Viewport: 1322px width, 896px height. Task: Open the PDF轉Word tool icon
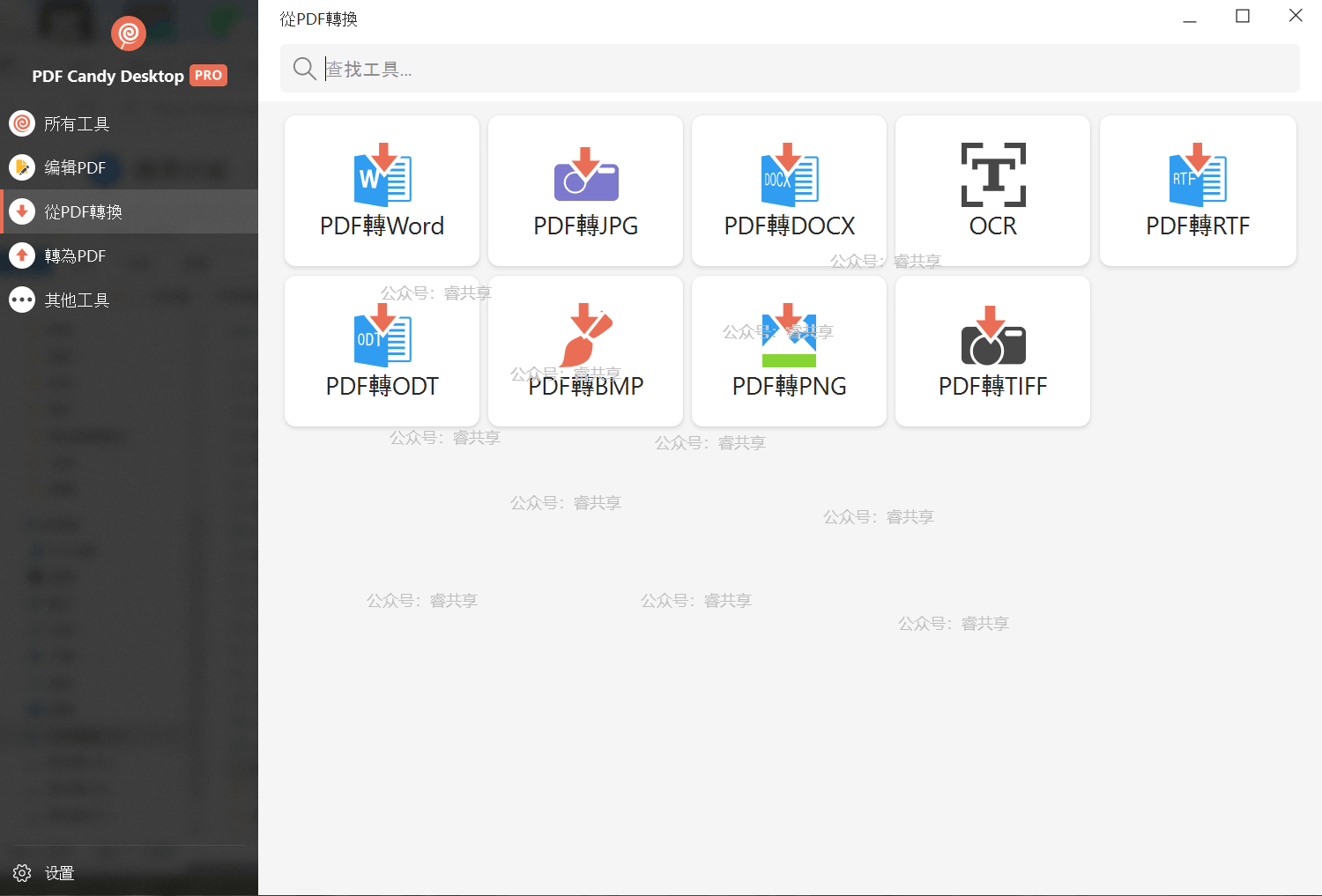pos(382,174)
